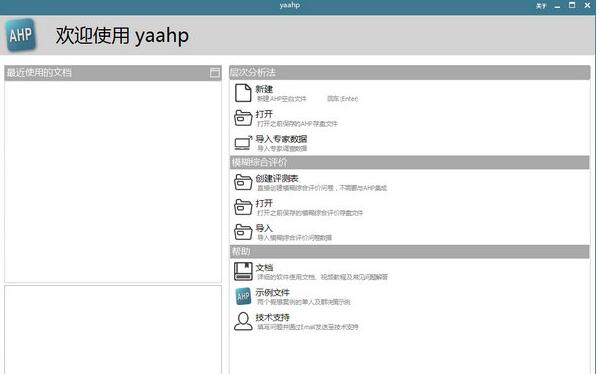Open 示例文件 examples

click(273, 292)
